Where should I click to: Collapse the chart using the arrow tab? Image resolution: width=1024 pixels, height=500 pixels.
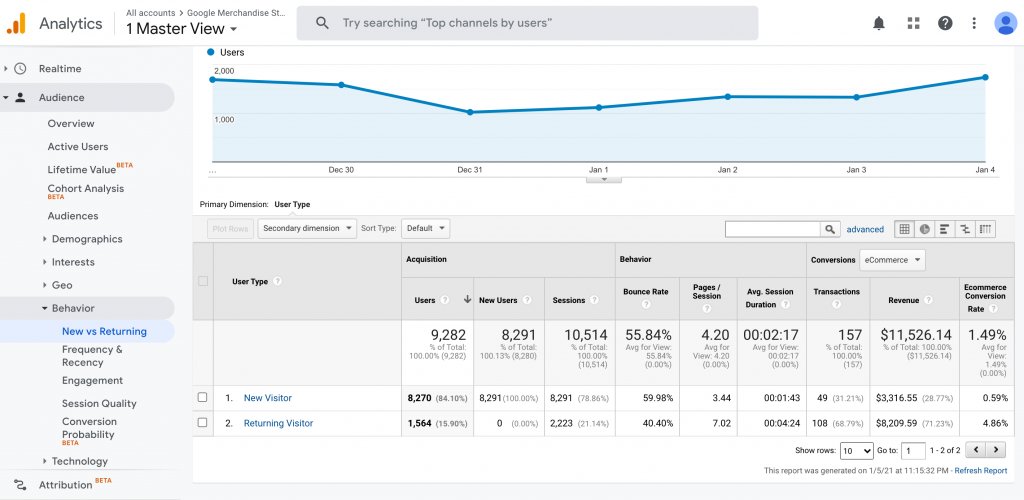603,179
